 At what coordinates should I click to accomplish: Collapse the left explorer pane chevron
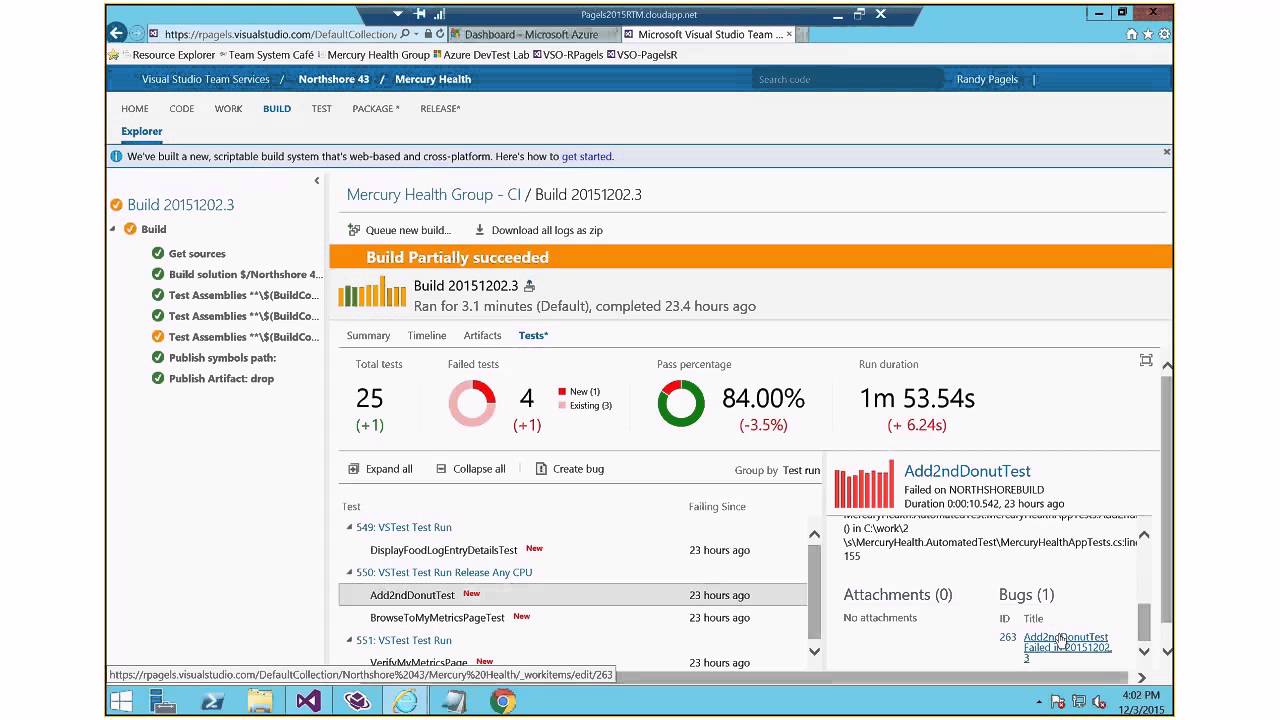click(x=317, y=181)
